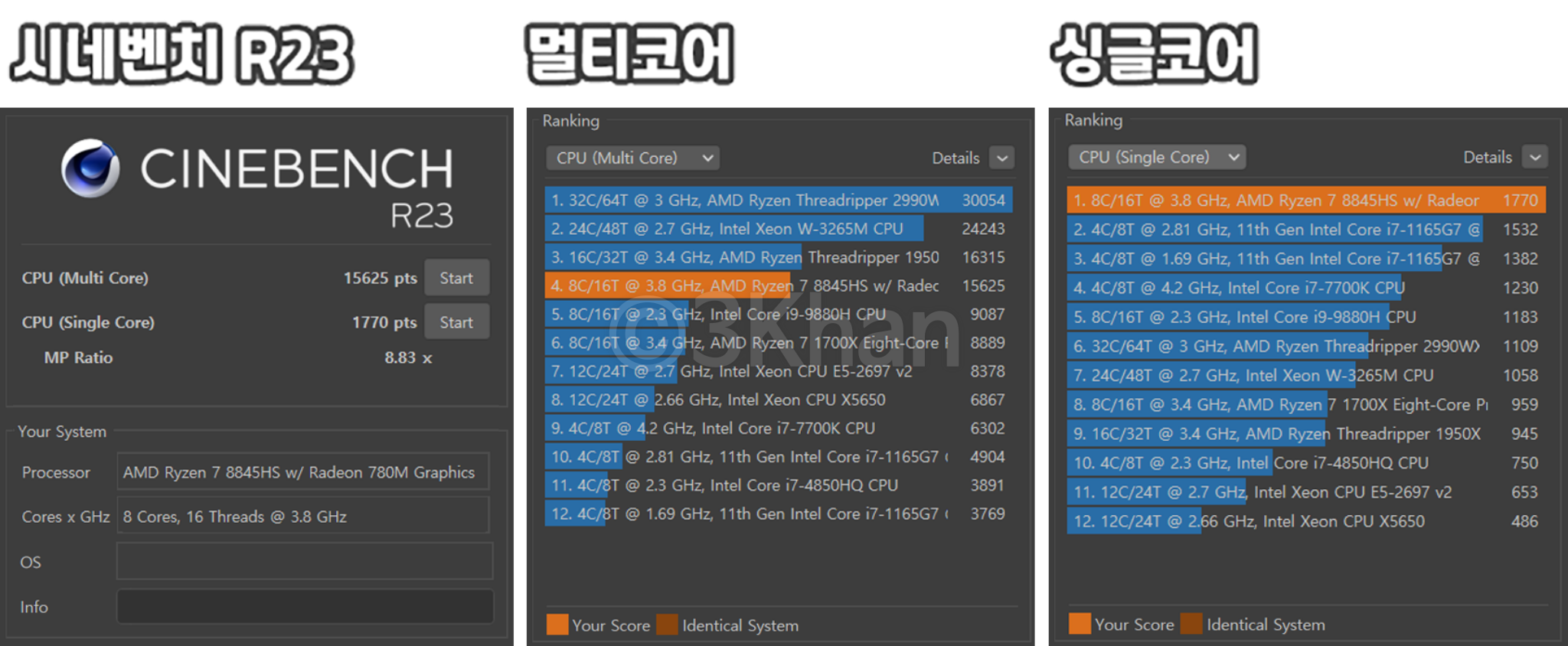Click the 1770 pts single core score
1568x646 pixels.
(384, 322)
